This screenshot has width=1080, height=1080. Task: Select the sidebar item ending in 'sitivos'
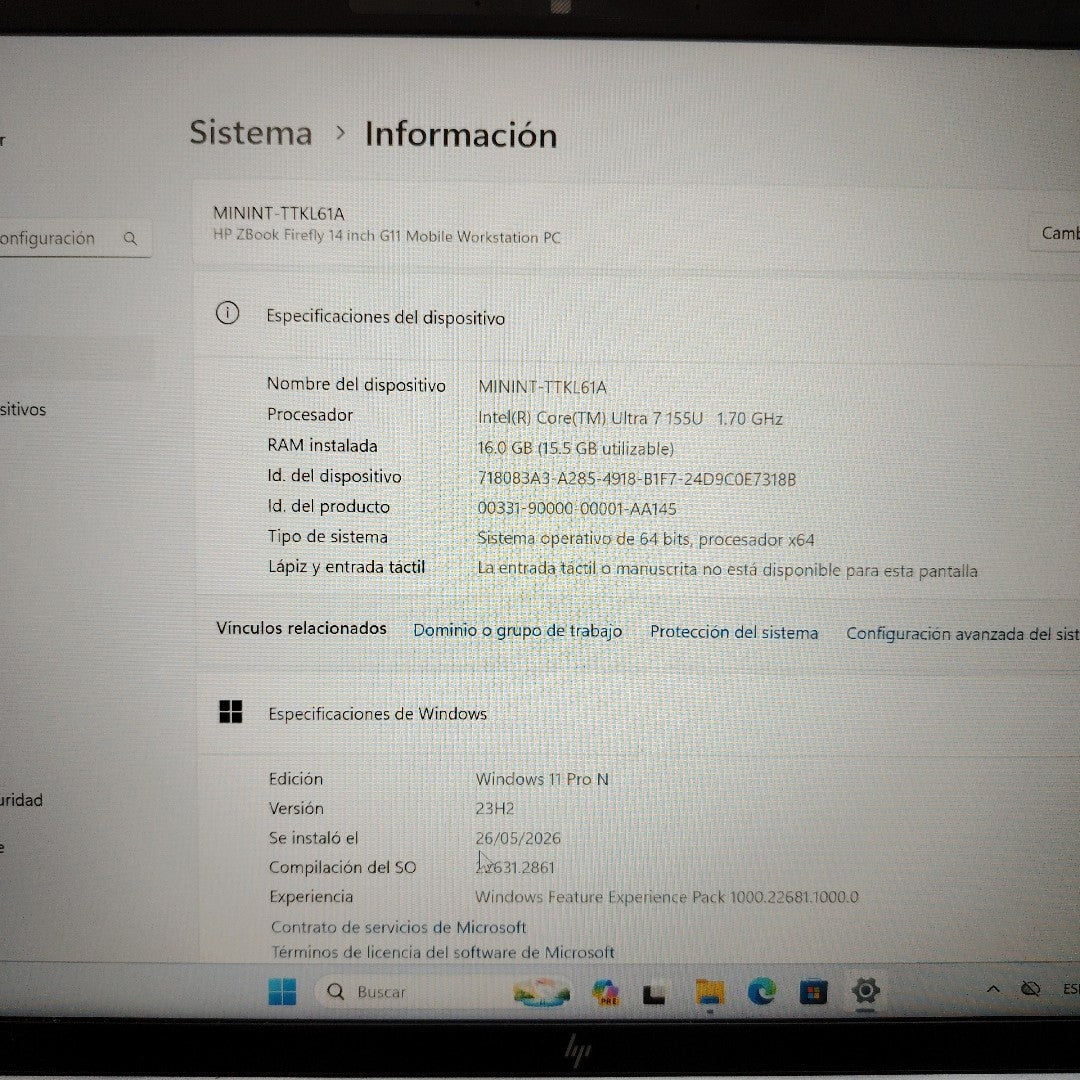tap(23, 410)
